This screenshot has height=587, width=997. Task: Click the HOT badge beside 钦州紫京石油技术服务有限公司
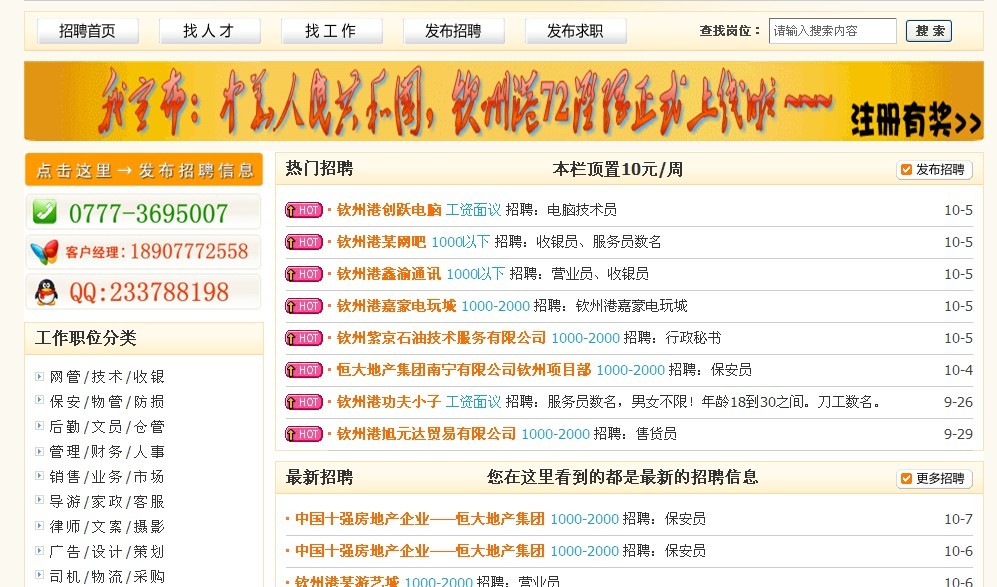304,338
